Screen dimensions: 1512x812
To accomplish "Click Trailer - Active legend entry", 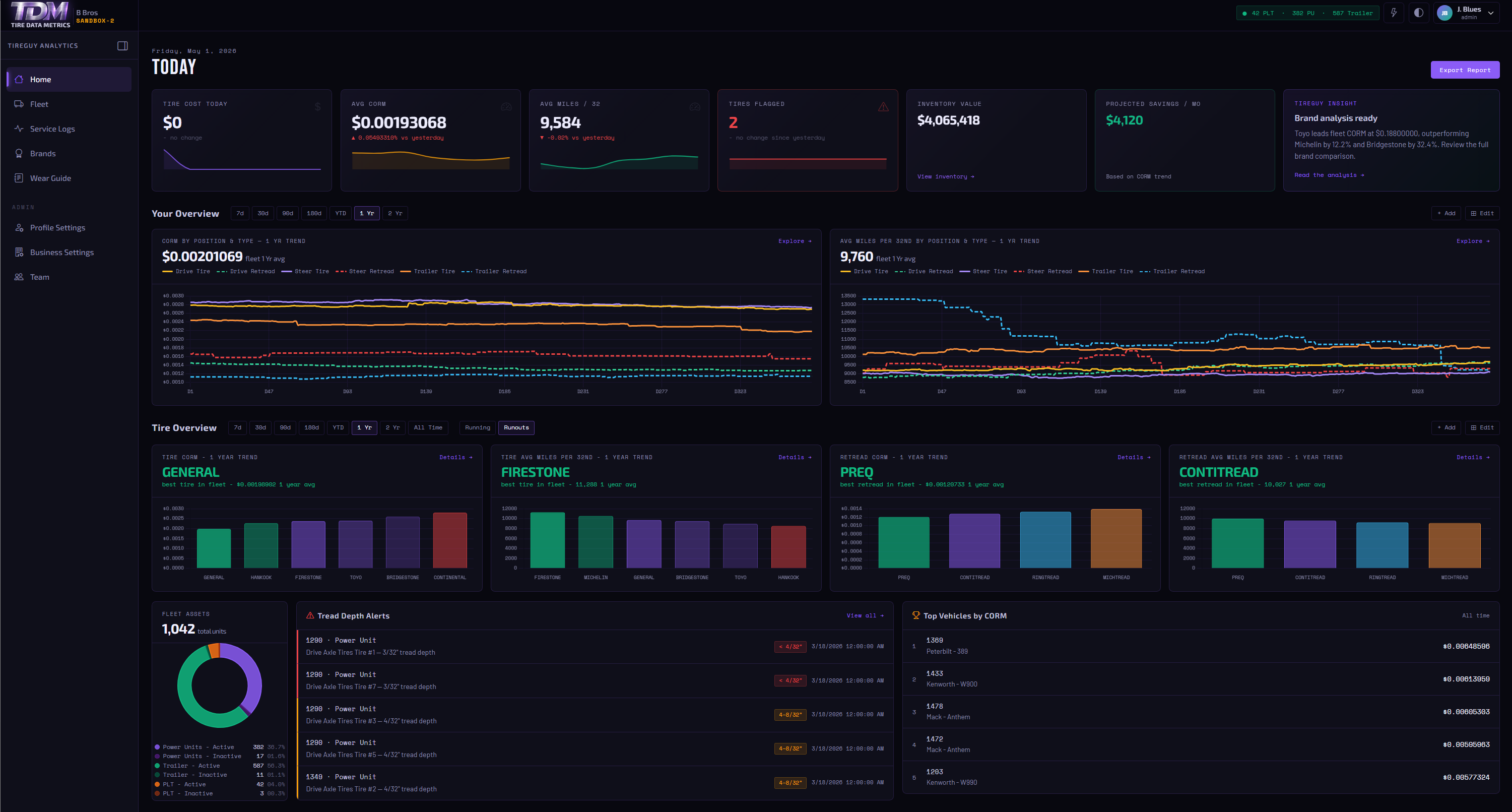I will 220,766.
